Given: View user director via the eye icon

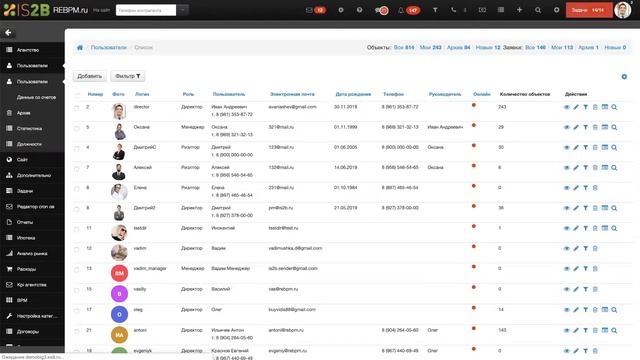Looking at the screenshot, I should point(567,107).
